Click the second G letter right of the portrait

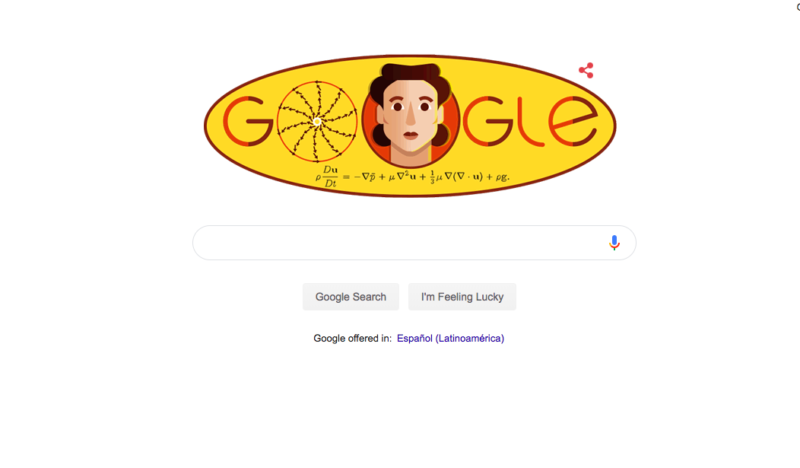pyautogui.click(x=487, y=121)
